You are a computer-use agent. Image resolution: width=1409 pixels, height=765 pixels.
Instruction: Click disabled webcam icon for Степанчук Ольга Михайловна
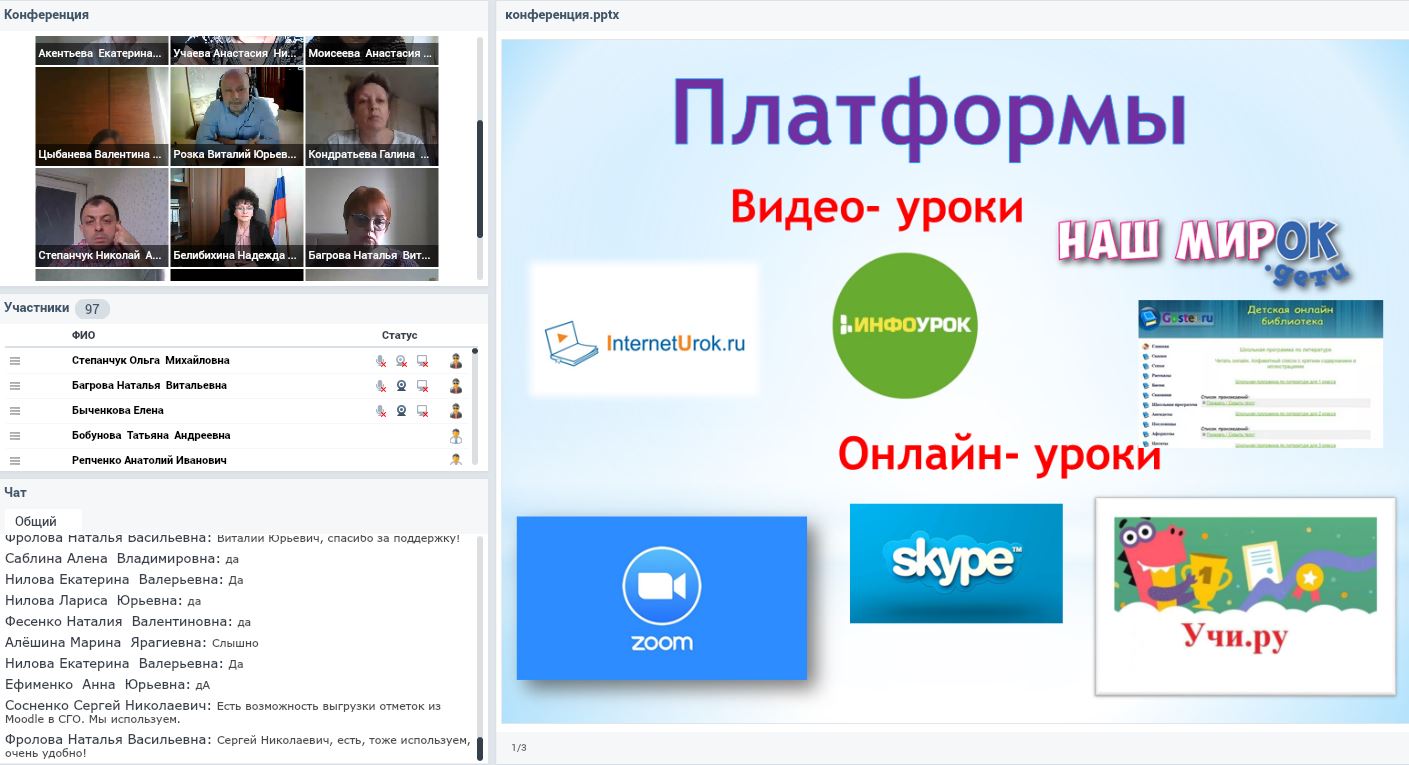pyautogui.click(x=401, y=361)
